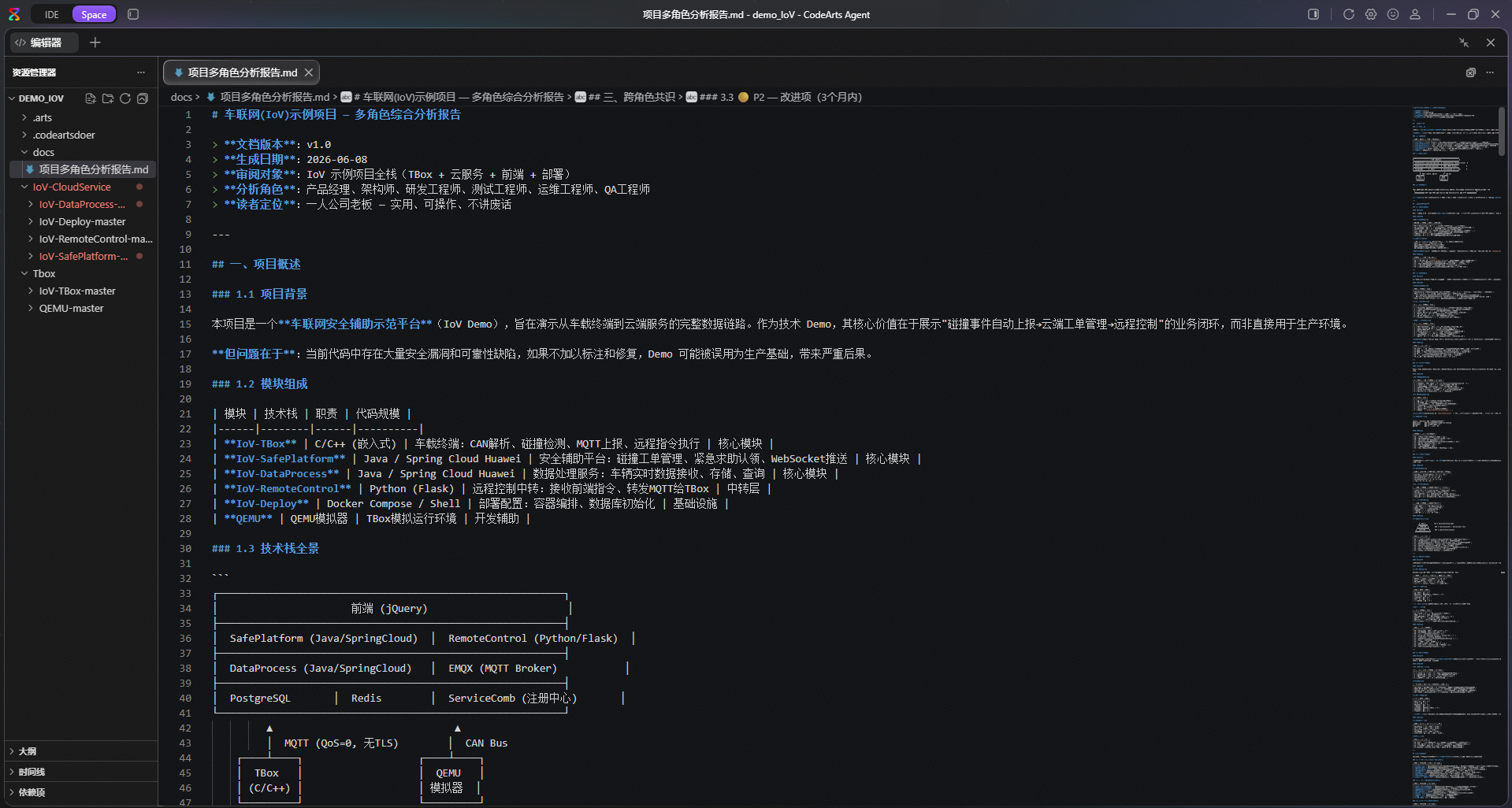Expand the 依赖项 dependencies section
The image size is (1512, 808).
tap(82, 792)
